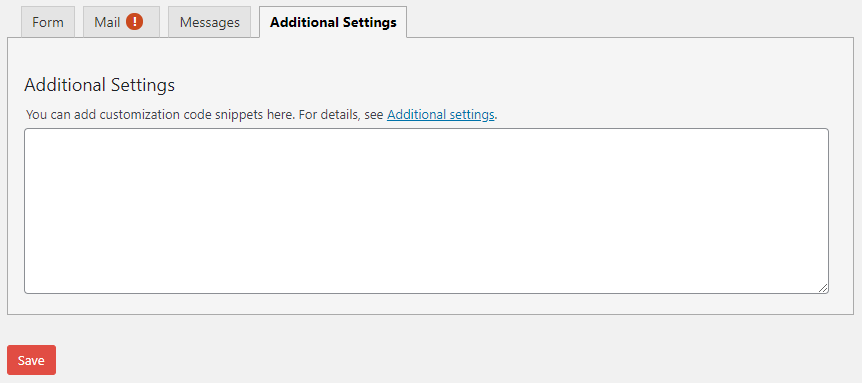Place cursor at top of snippets text box

point(426,138)
